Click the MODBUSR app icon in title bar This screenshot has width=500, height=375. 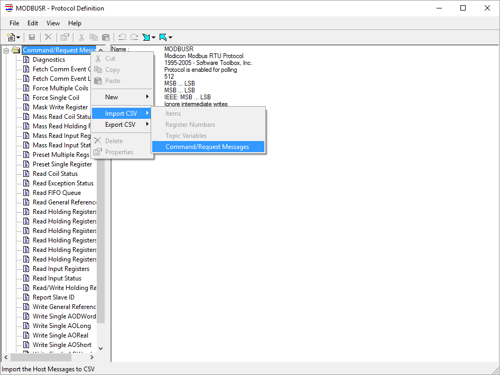9,8
